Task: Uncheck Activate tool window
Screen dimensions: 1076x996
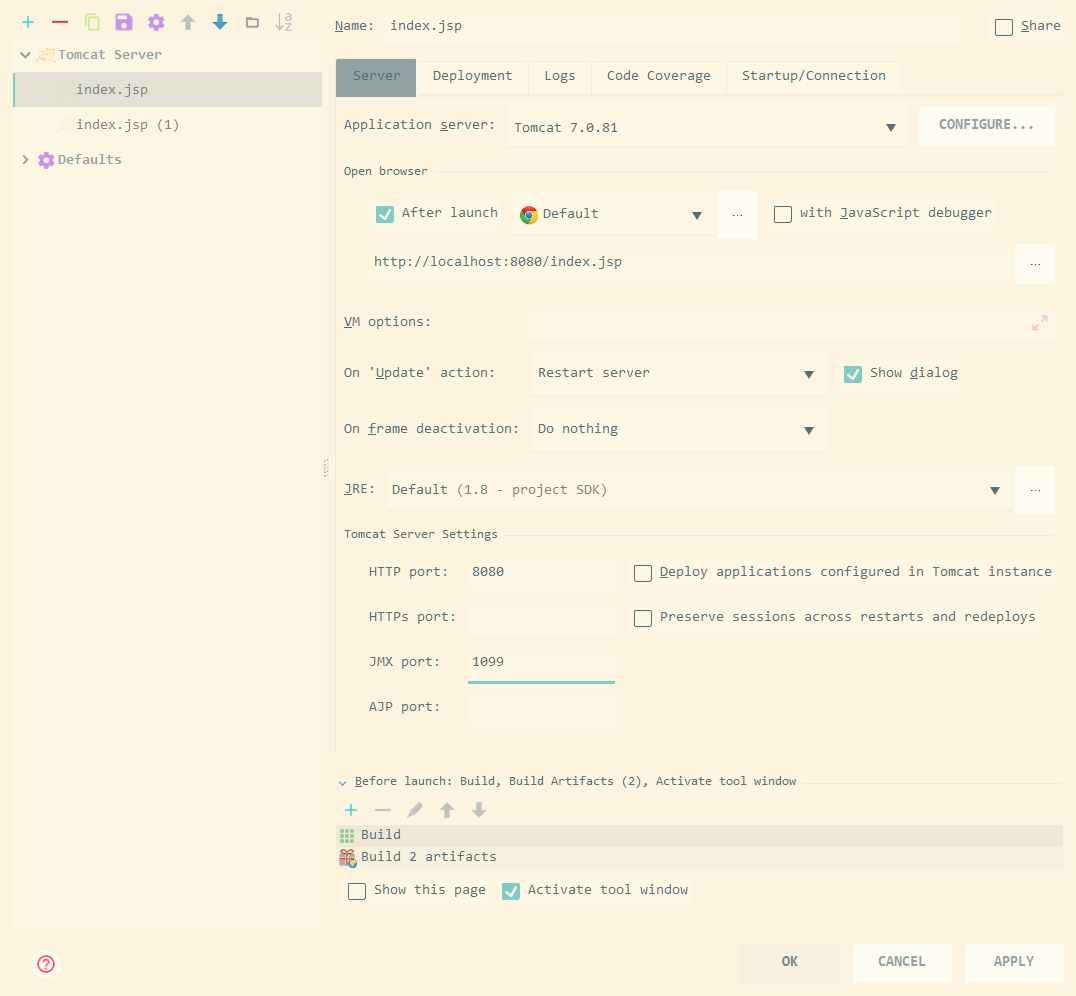Action: tap(511, 891)
